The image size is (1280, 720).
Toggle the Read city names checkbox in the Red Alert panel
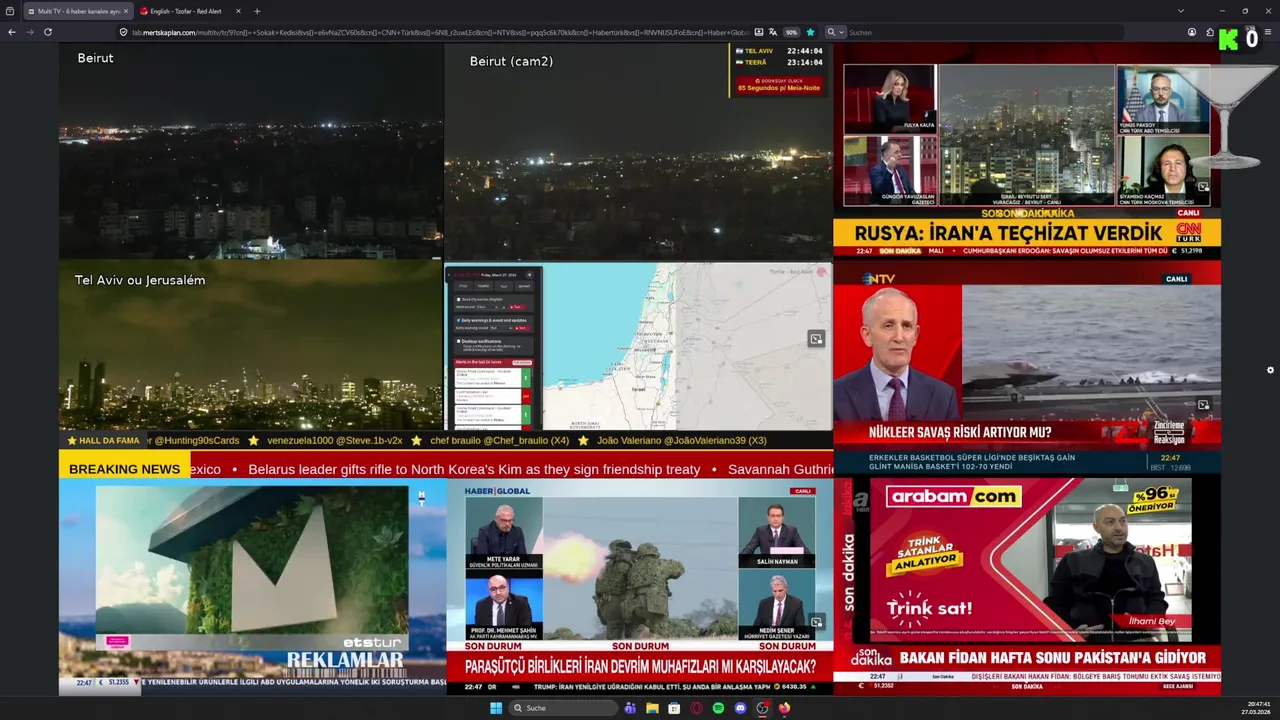[459, 299]
